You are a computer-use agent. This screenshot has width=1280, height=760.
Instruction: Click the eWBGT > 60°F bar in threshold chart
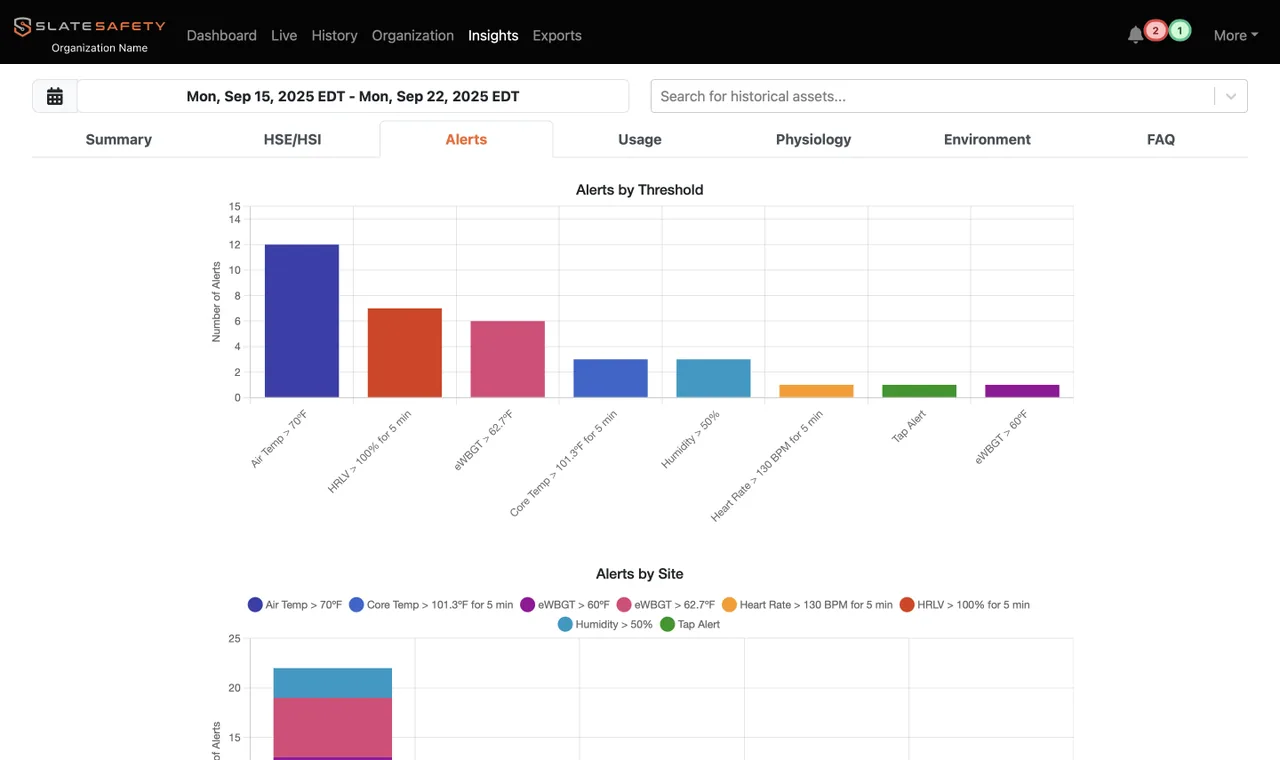(x=1022, y=391)
